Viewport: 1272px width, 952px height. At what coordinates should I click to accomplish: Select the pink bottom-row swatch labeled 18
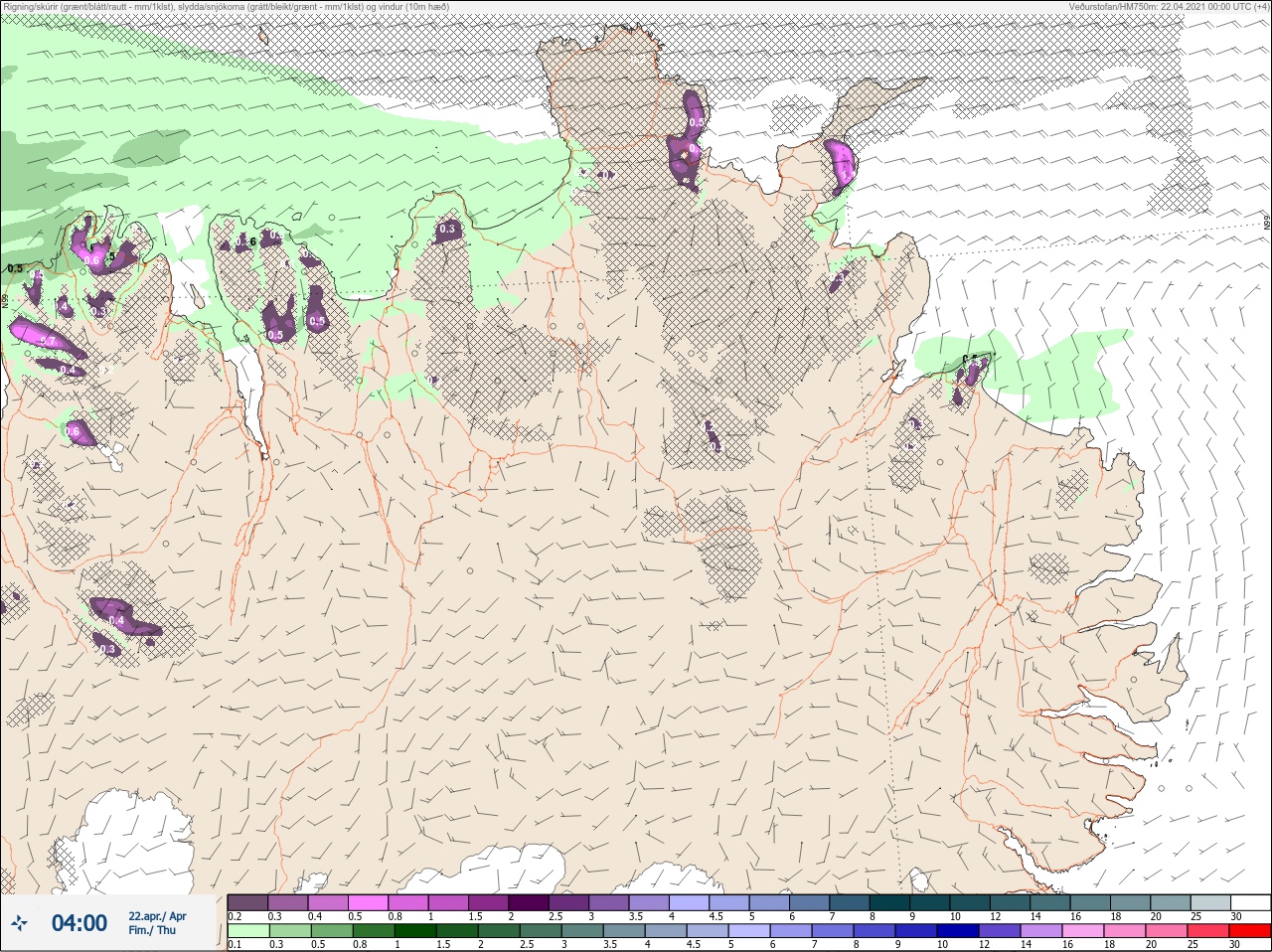pyautogui.click(x=1124, y=931)
